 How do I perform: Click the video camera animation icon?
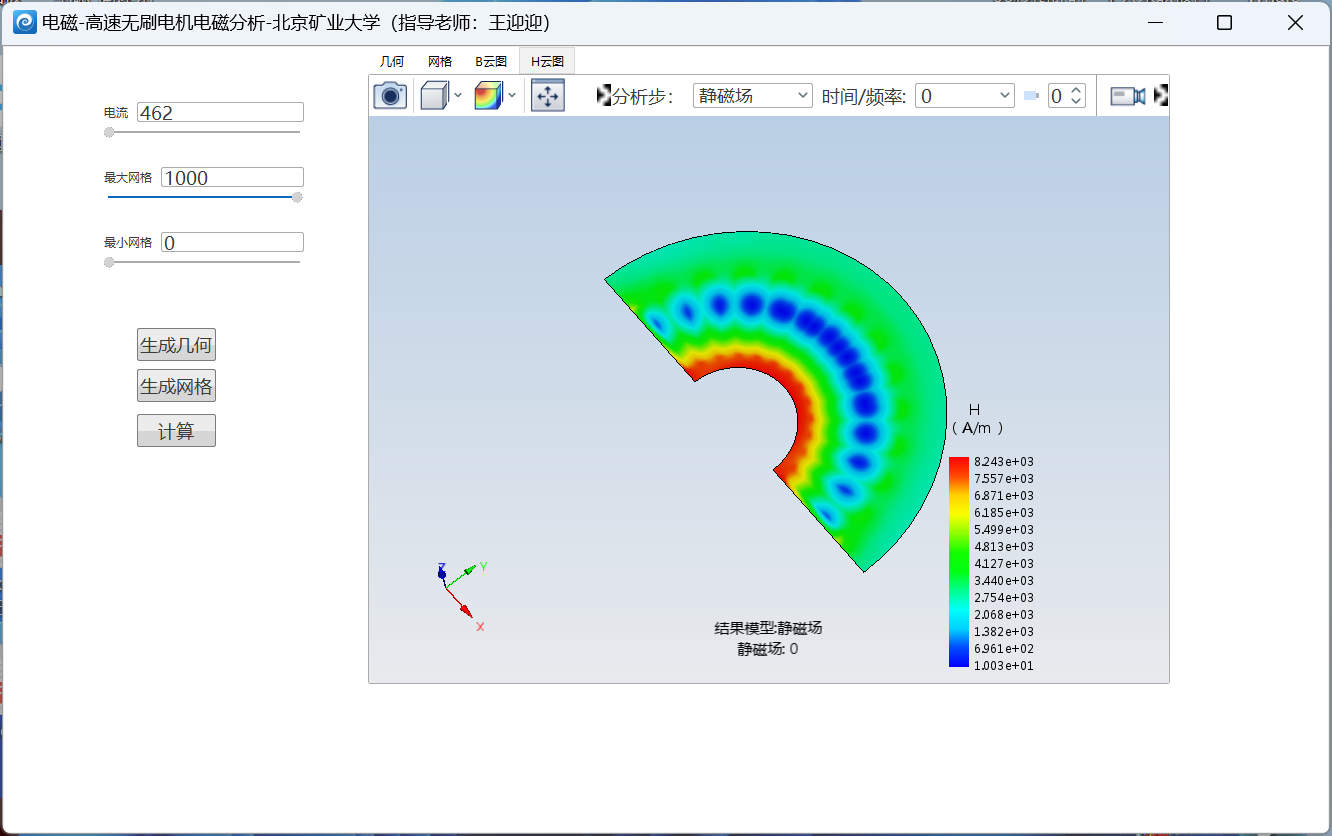point(1128,96)
